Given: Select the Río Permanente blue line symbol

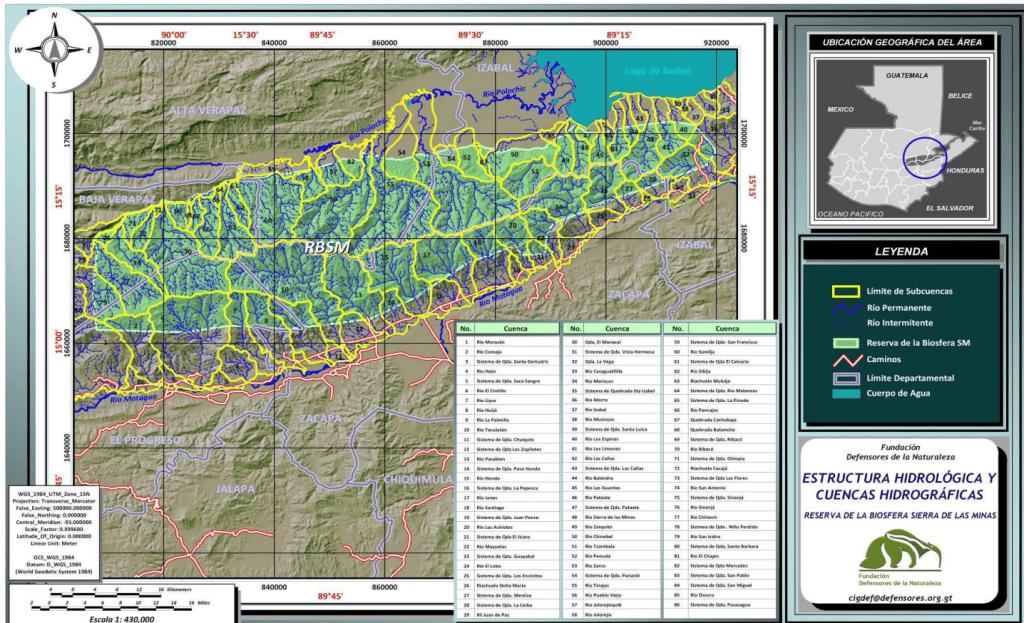Looking at the screenshot, I should [846, 309].
